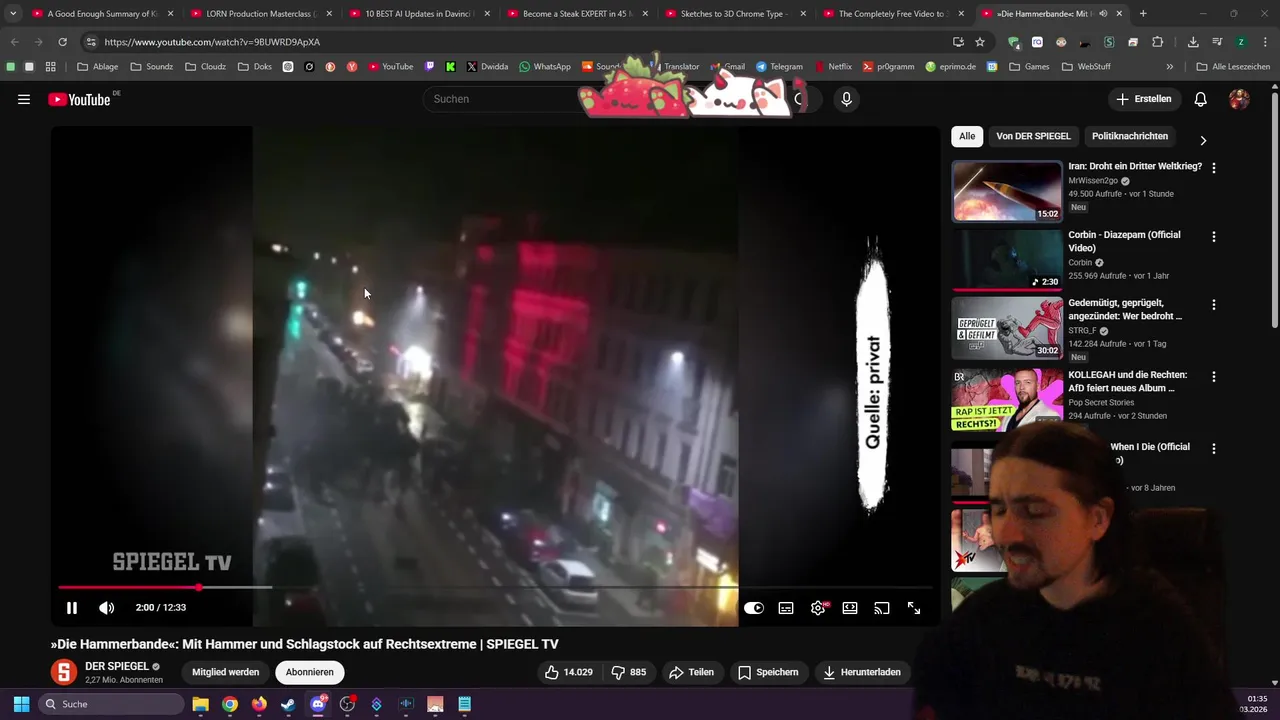1280x720 pixels.
Task: Open the player settings gear
Action: pos(818,608)
